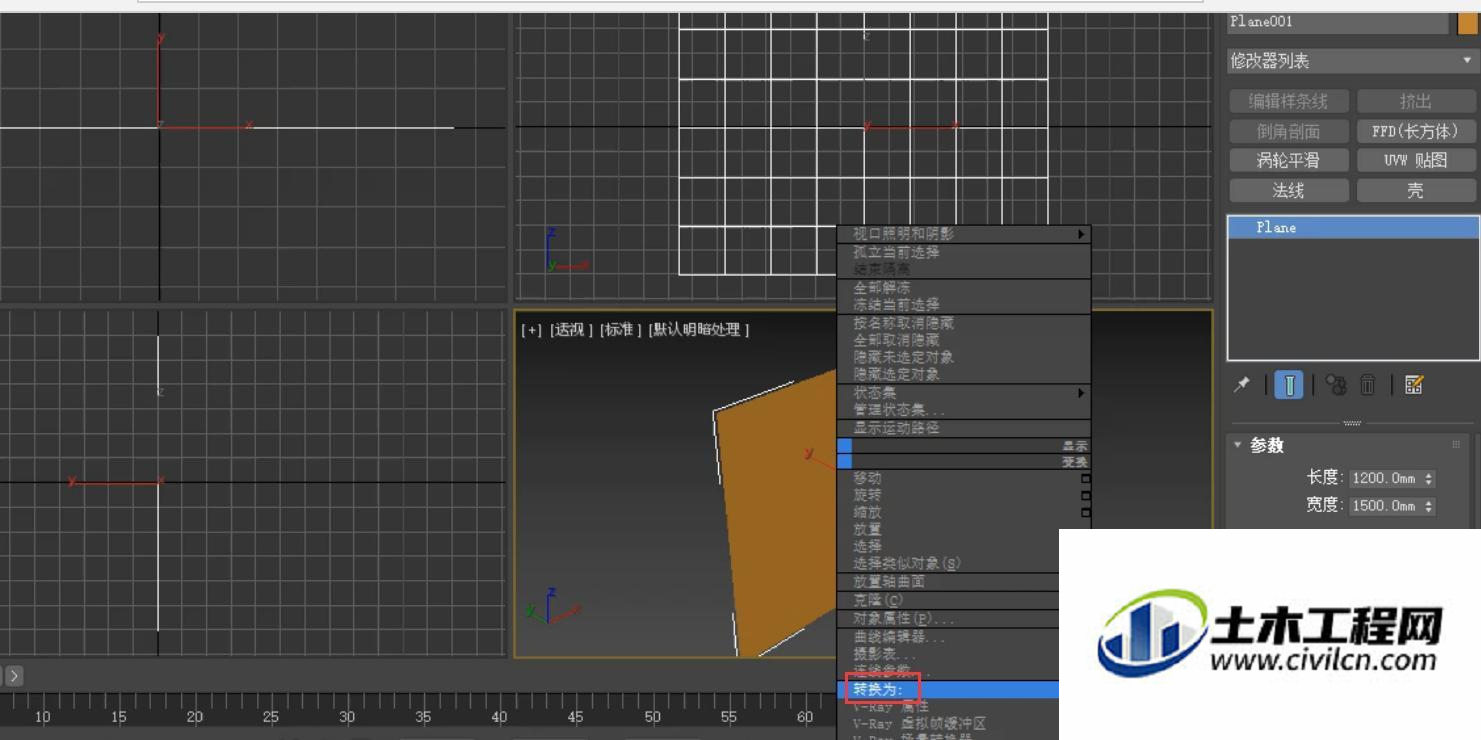
Task: Click the 长度 spinner arrows
Action: (x=1429, y=479)
